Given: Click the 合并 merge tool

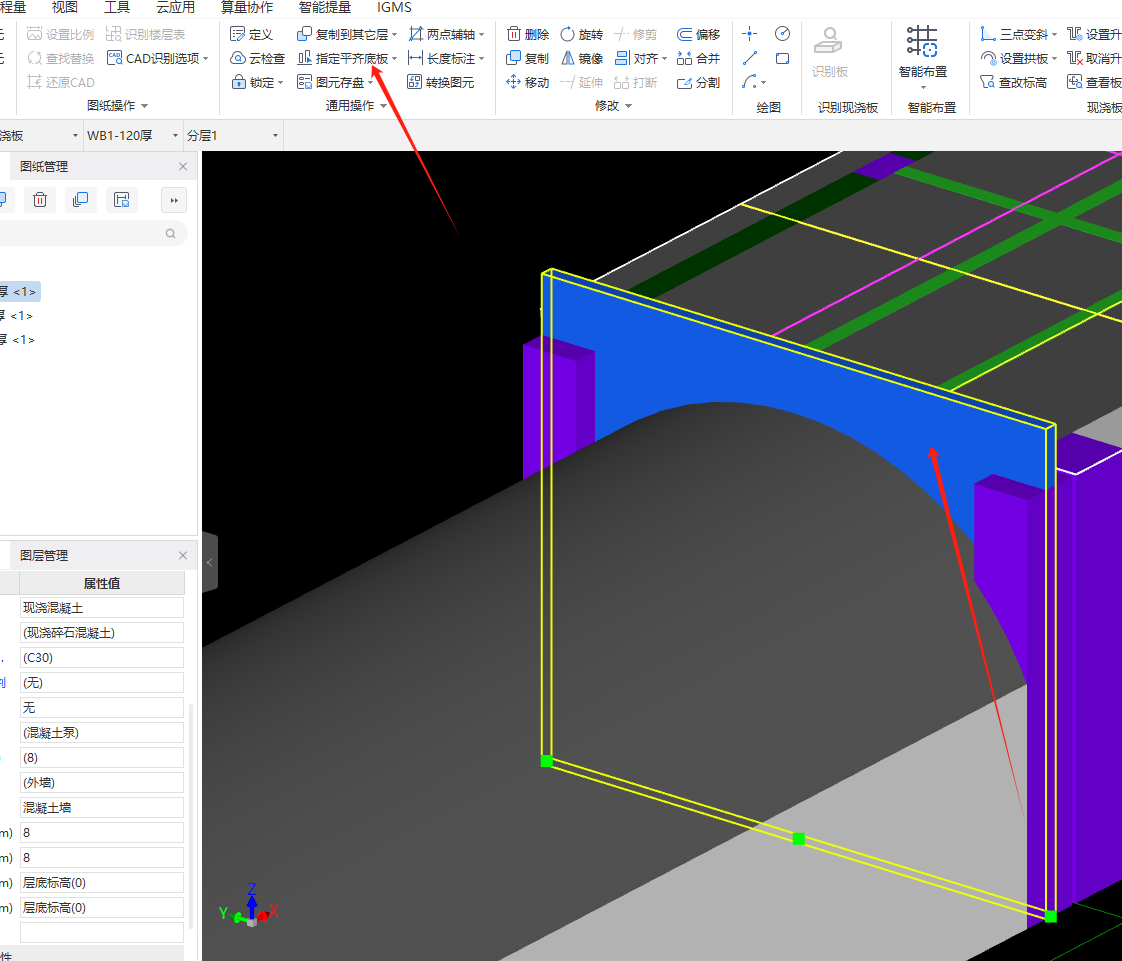Looking at the screenshot, I should coord(698,59).
